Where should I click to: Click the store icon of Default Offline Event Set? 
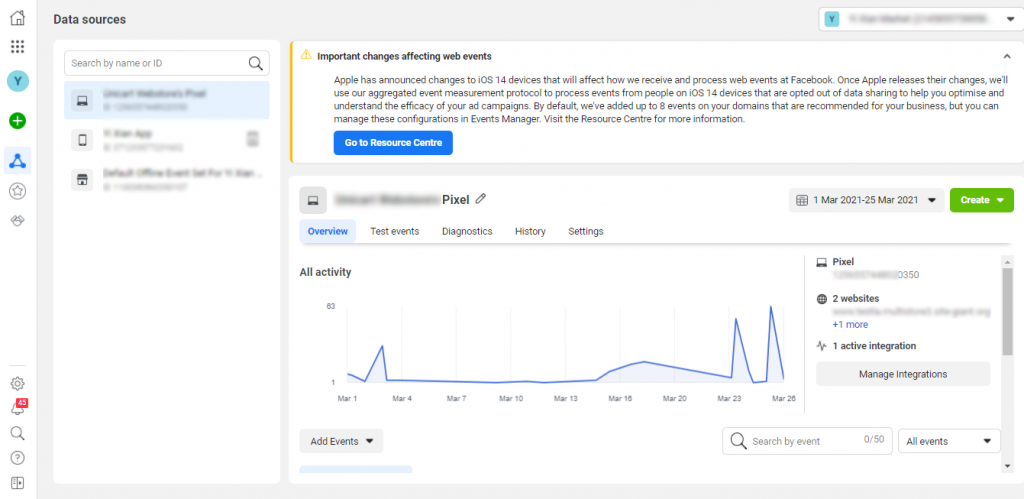point(82,180)
